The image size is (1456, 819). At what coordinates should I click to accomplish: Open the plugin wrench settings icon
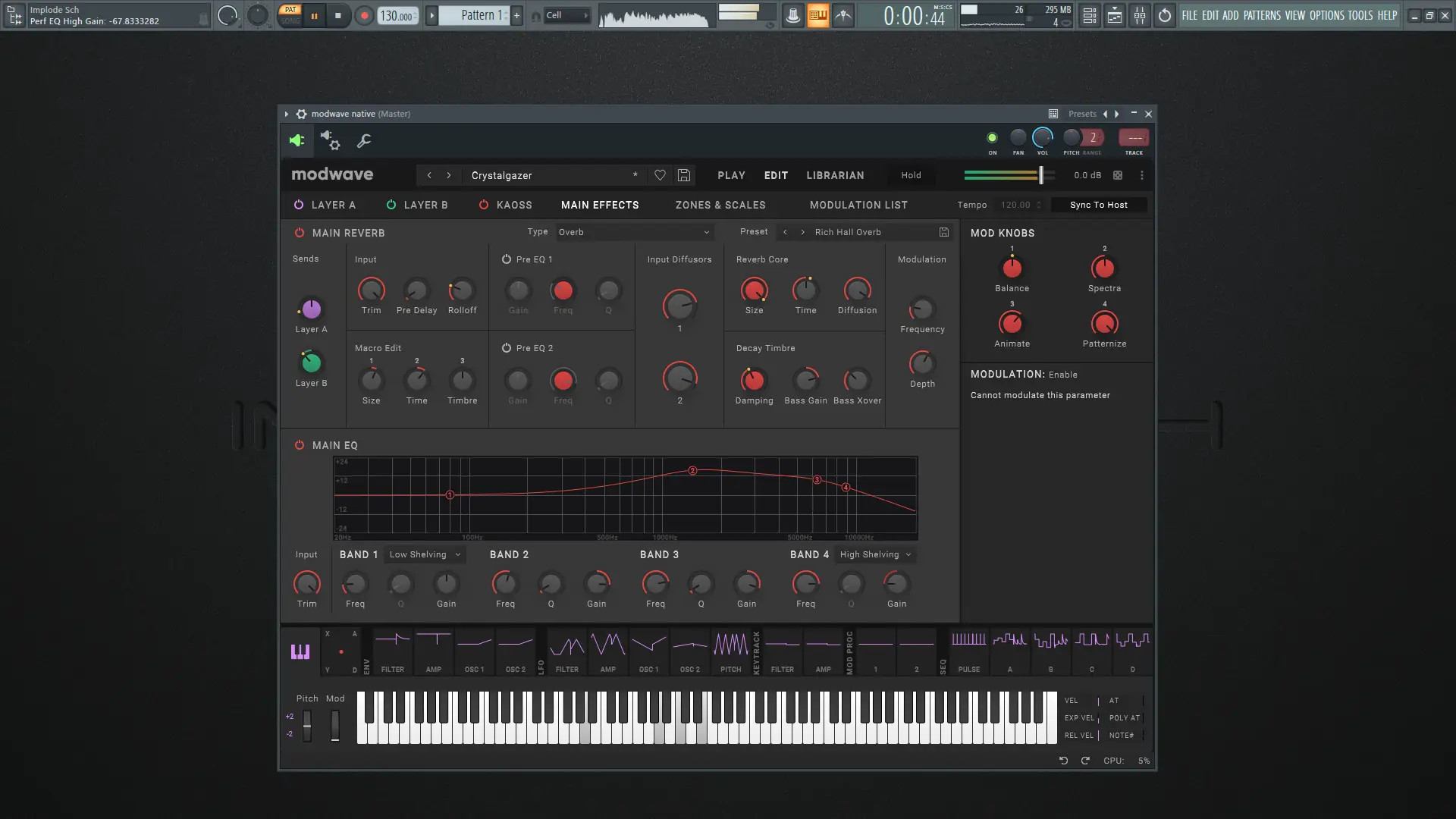tap(364, 140)
